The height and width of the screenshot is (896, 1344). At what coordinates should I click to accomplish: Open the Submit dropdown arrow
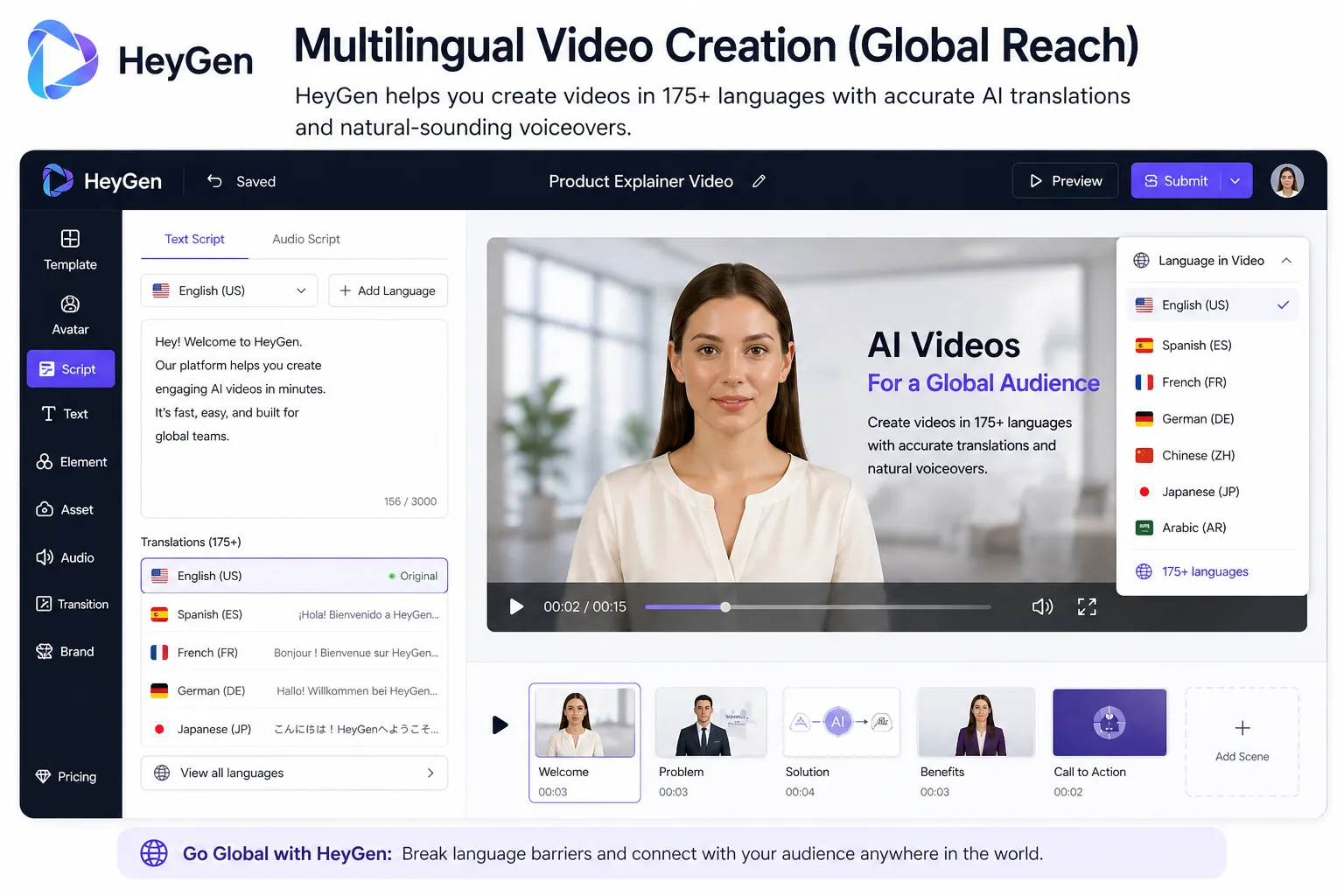[1235, 181]
